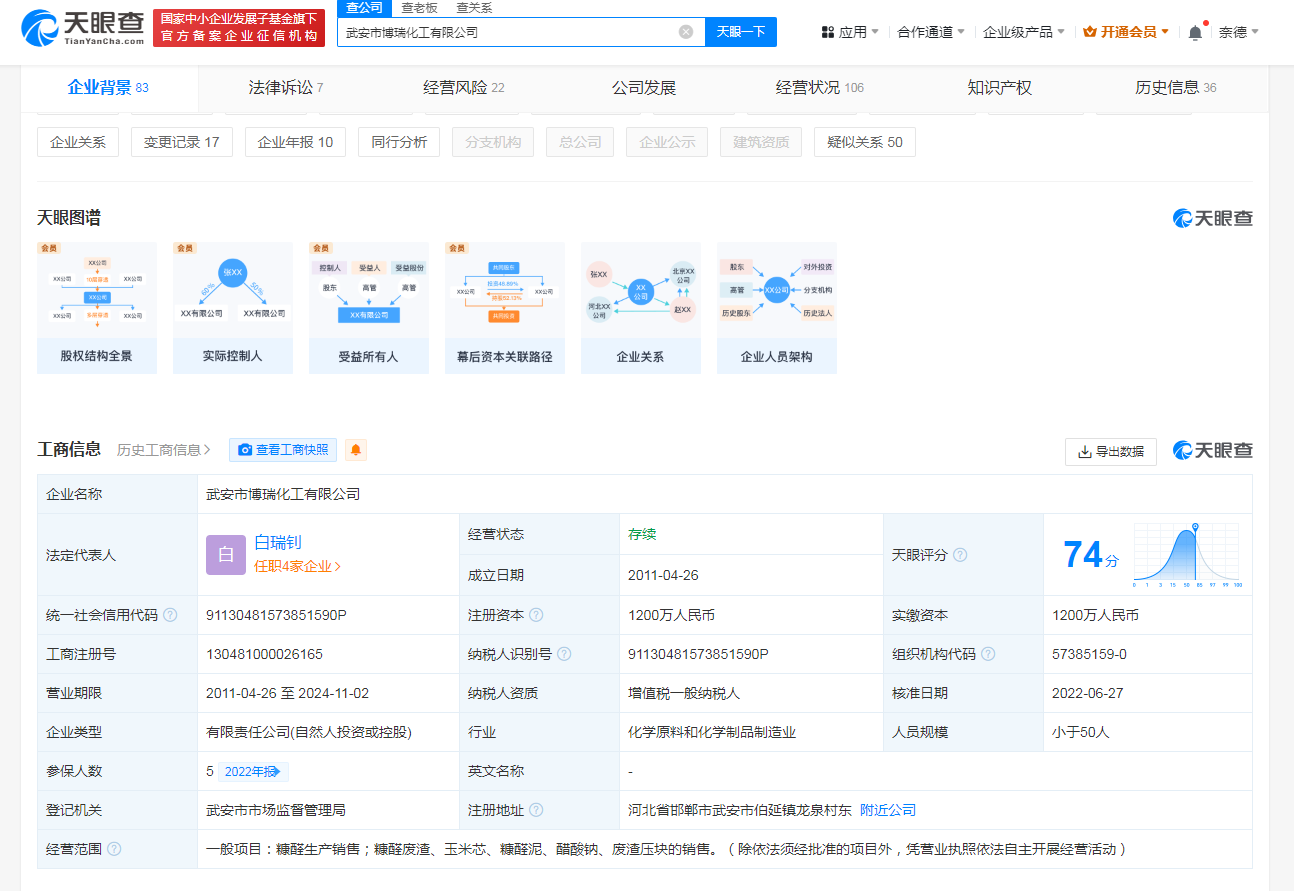This screenshot has height=891, width=1294.
Task: Expand the 应用 dropdown menu
Action: point(850,32)
